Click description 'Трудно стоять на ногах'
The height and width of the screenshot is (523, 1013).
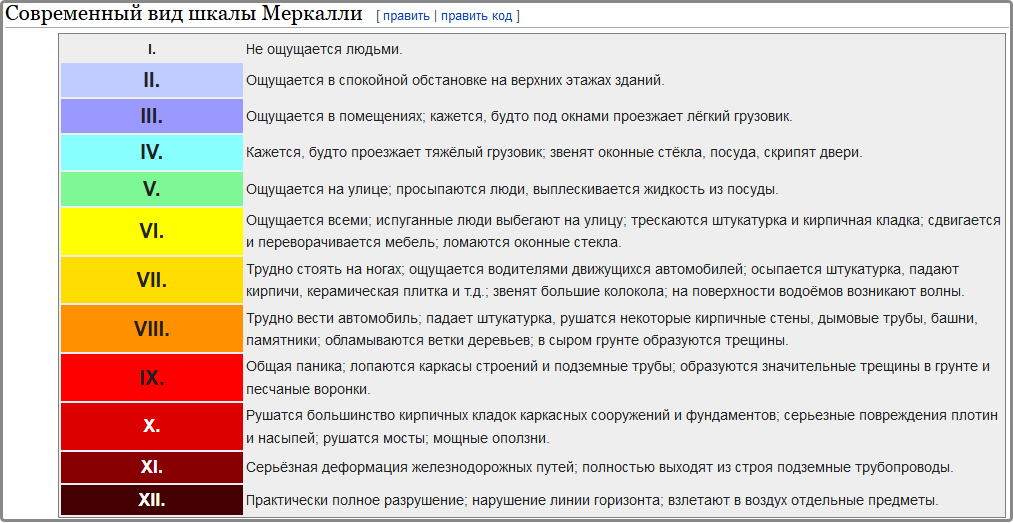(x=605, y=280)
